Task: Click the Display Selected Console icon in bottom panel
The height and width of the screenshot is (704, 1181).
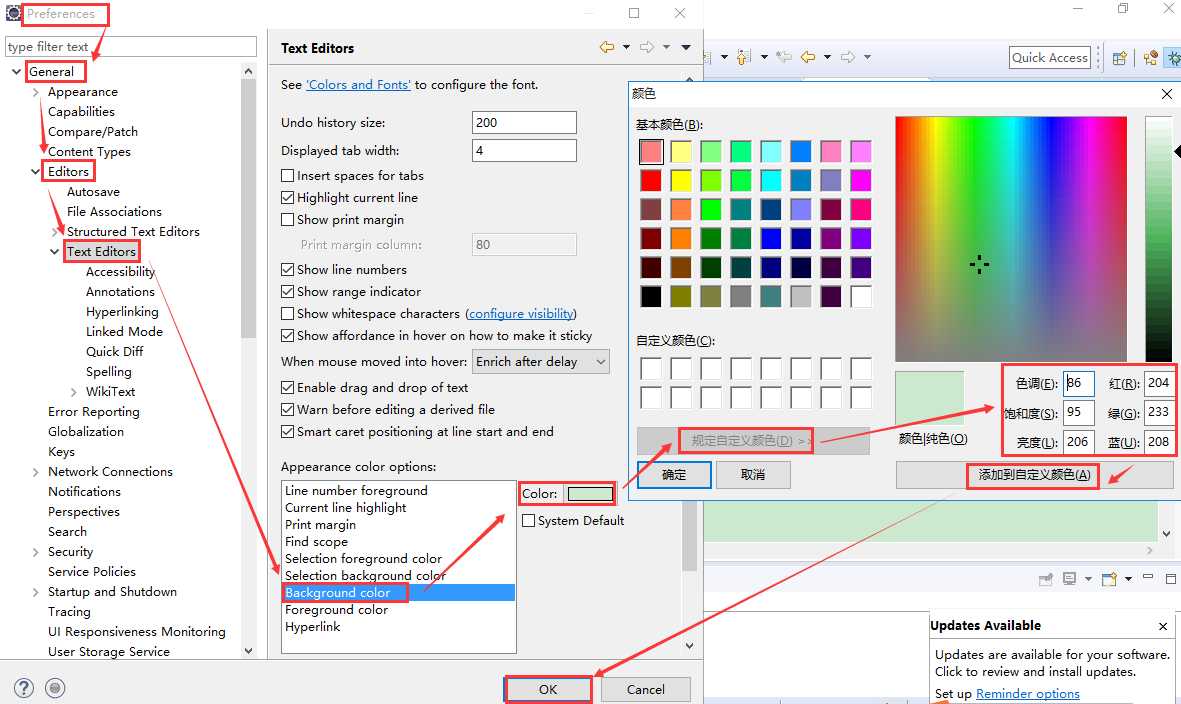Action: (1070, 578)
